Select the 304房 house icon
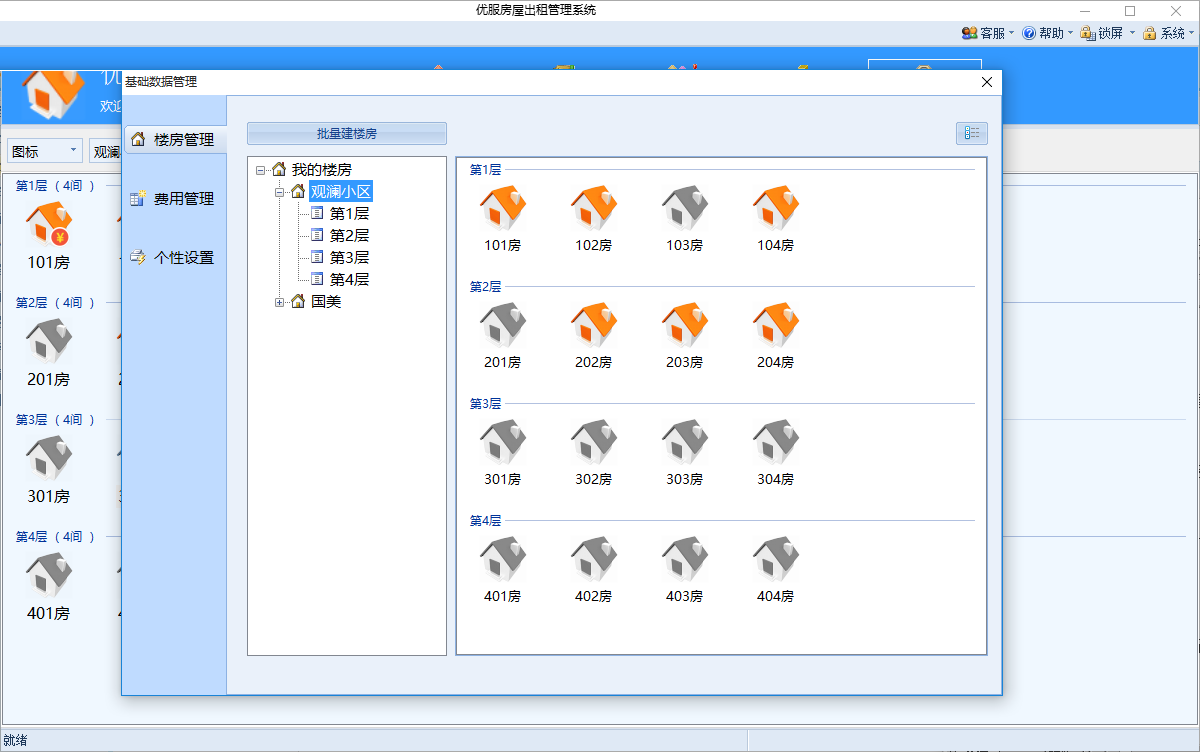The height and width of the screenshot is (752, 1200). pos(775,443)
